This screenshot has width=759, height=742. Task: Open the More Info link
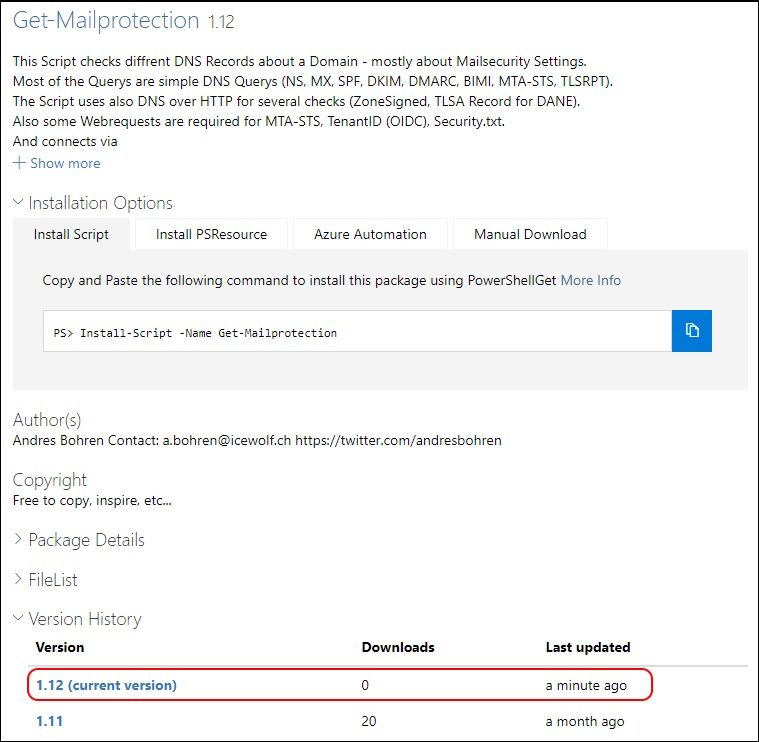point(591,280)
